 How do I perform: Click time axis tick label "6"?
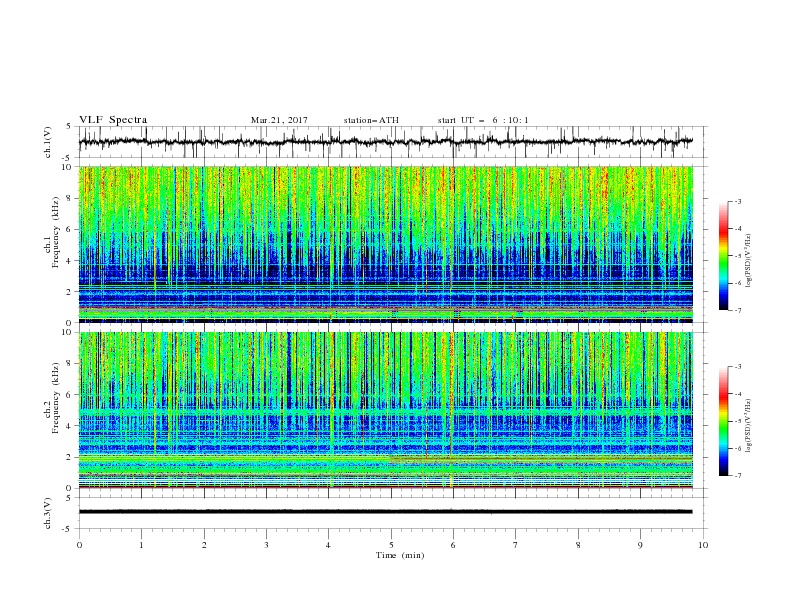pyautogui.click(x=454, y=545)
